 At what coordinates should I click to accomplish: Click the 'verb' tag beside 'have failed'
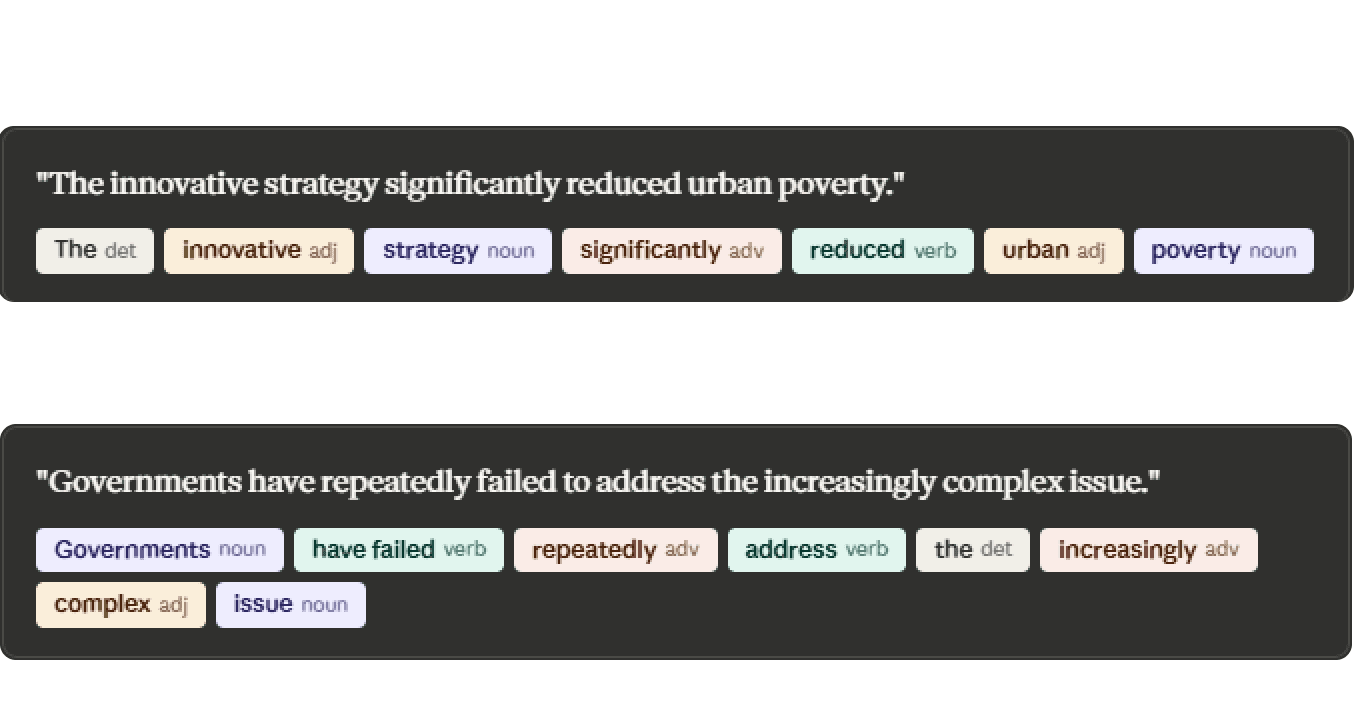tap(465, 550)
